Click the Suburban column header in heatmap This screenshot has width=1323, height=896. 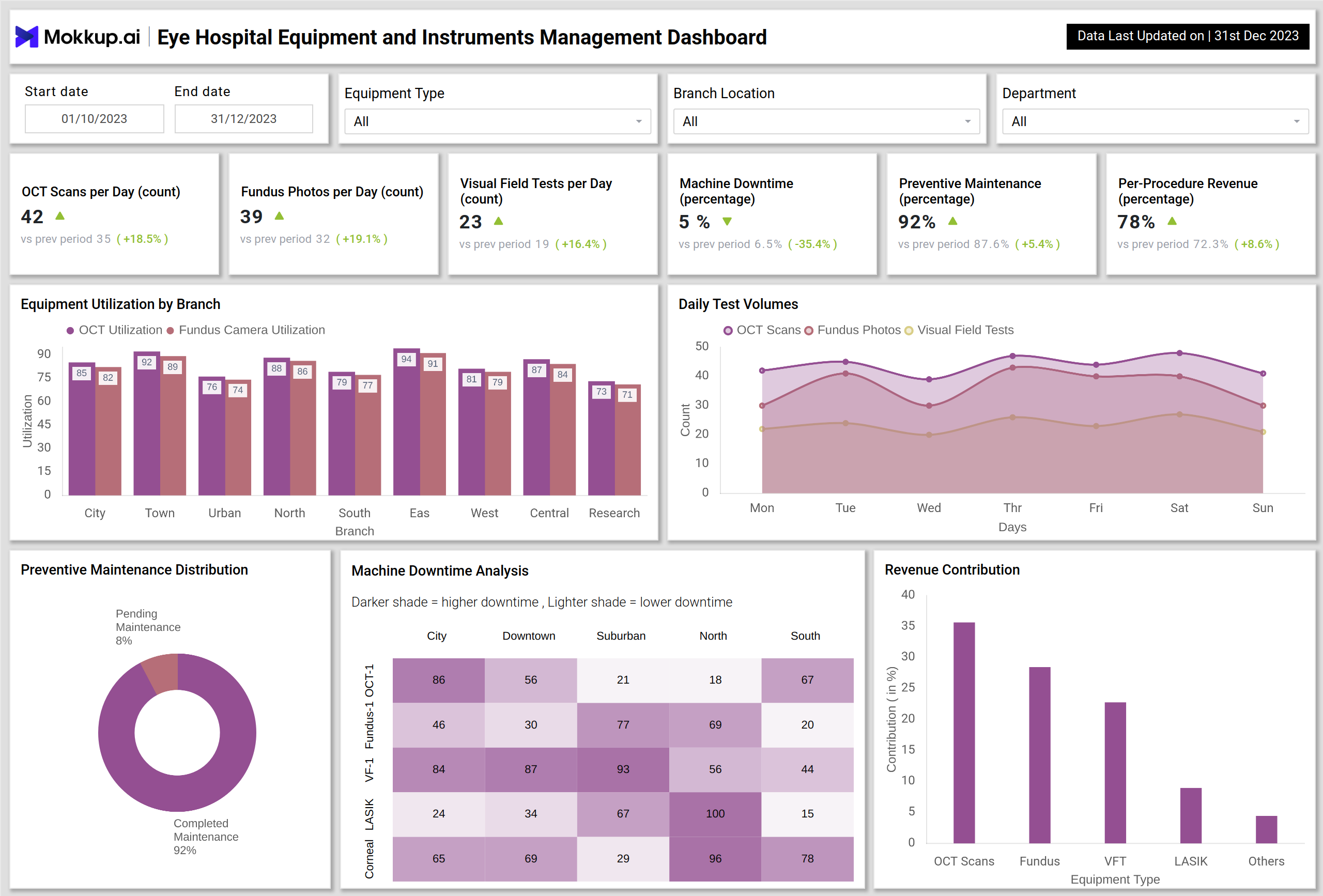[x=621, y=636]
